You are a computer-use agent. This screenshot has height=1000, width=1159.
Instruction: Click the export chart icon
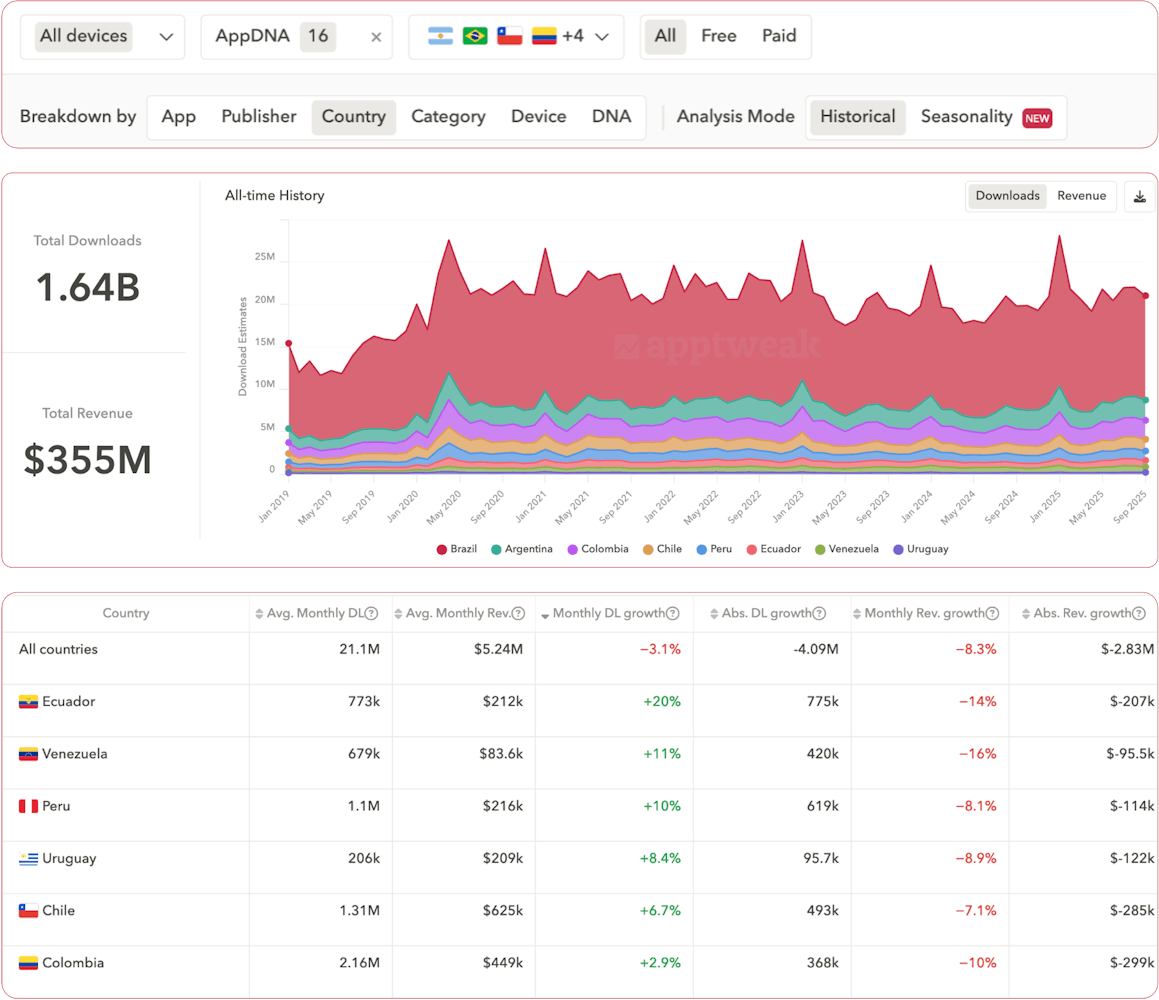(1139, 196)
